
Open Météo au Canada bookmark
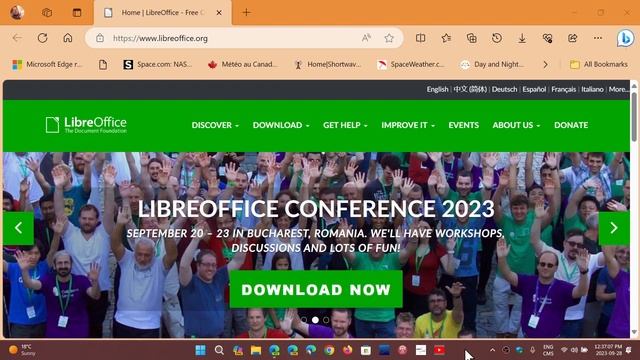click(x=242, y=64)
